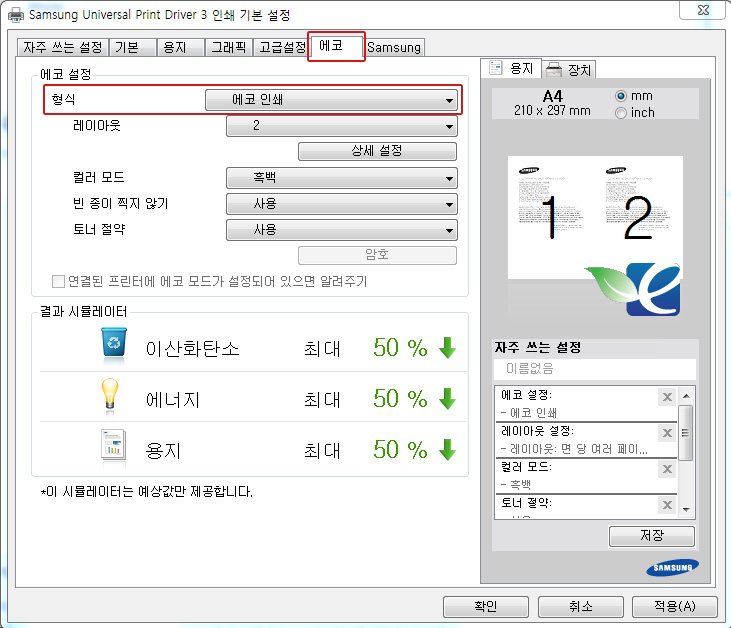
Task: Click the '이산화탄소' label
Action: tap(193, 349)
